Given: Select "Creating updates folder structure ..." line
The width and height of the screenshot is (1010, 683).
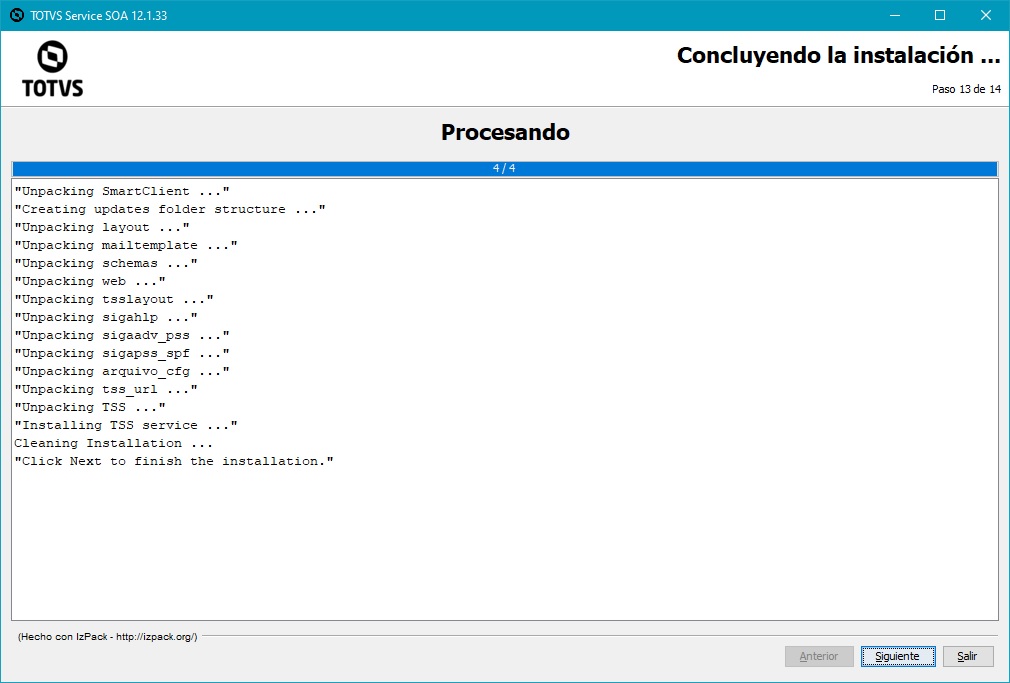Looking at the screenshot, I should tap(170, 209).
